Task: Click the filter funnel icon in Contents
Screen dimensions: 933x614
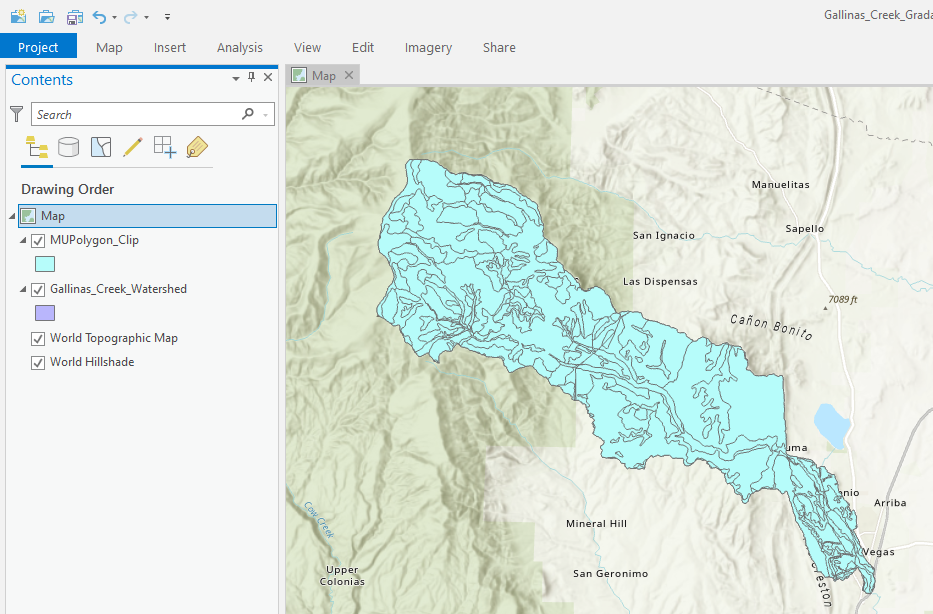Action: tap(16, 115)
